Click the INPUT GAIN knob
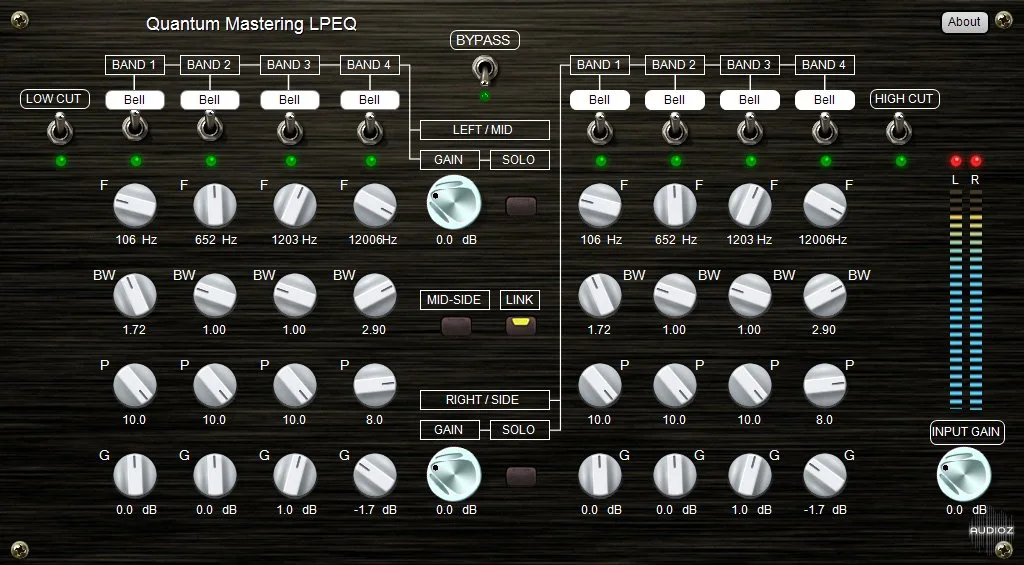Image resolution: width=1024 pixels, height=565 pixels. [964, 474]
